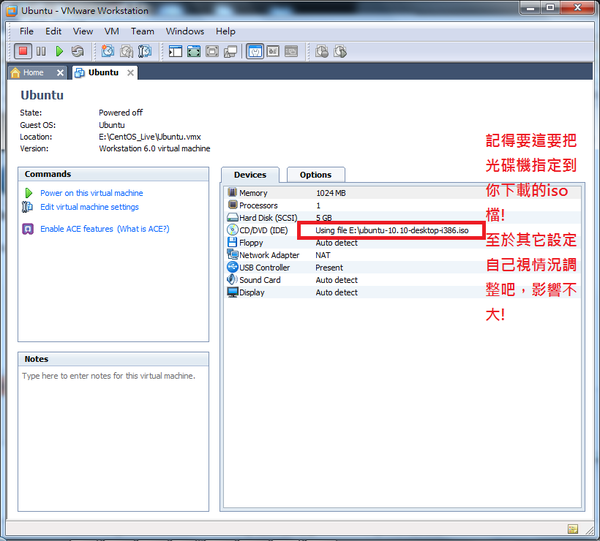Viewport: 600px width, 541px height.
Task: Switch to the Home tab
Action: tap(33, 73)
